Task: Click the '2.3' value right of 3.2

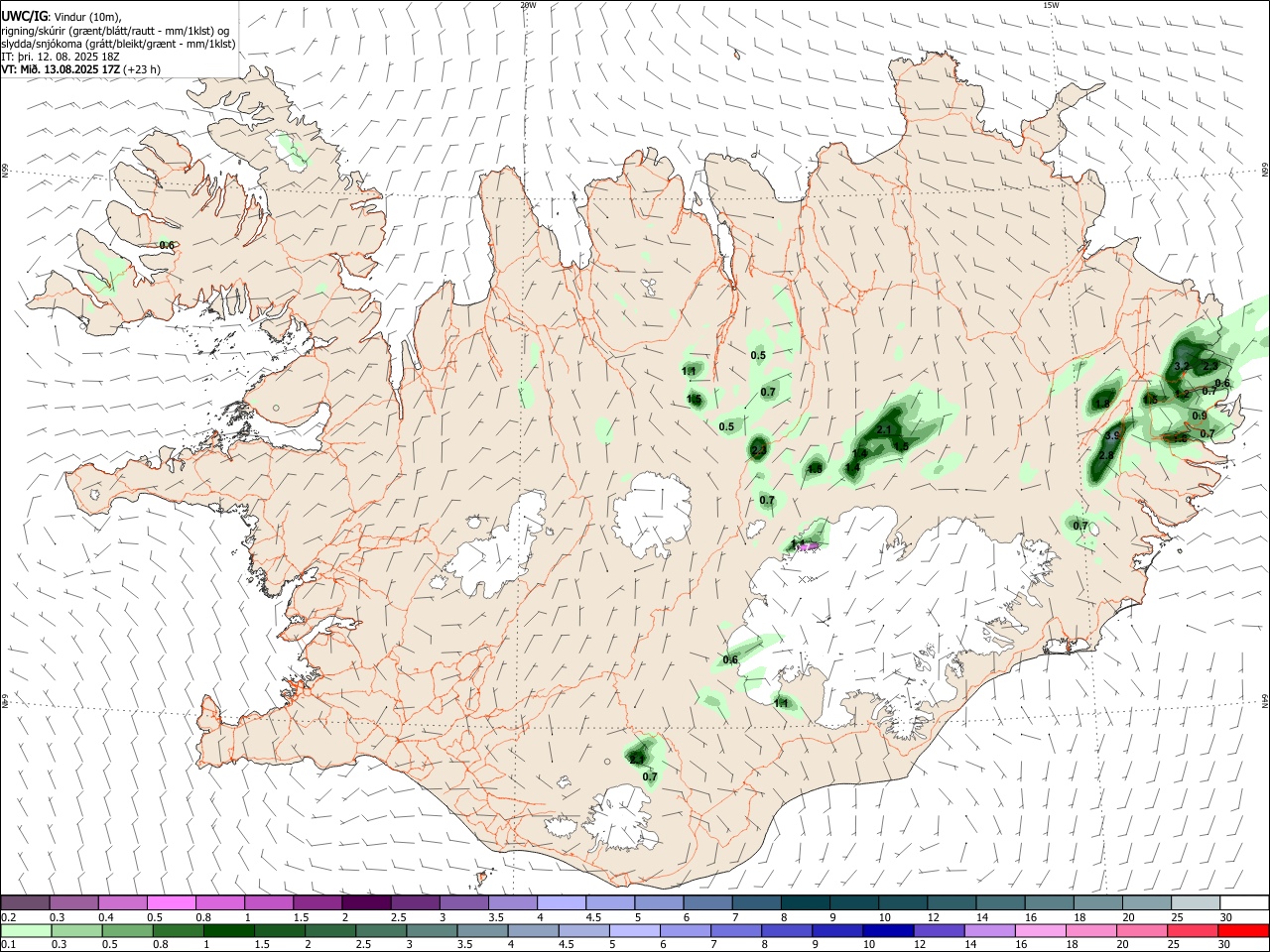Action: (1209, 366)
